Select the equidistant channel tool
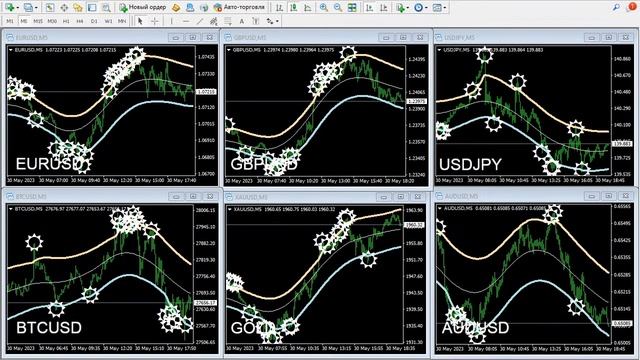The image size is (640, 360). pos(213,21)
